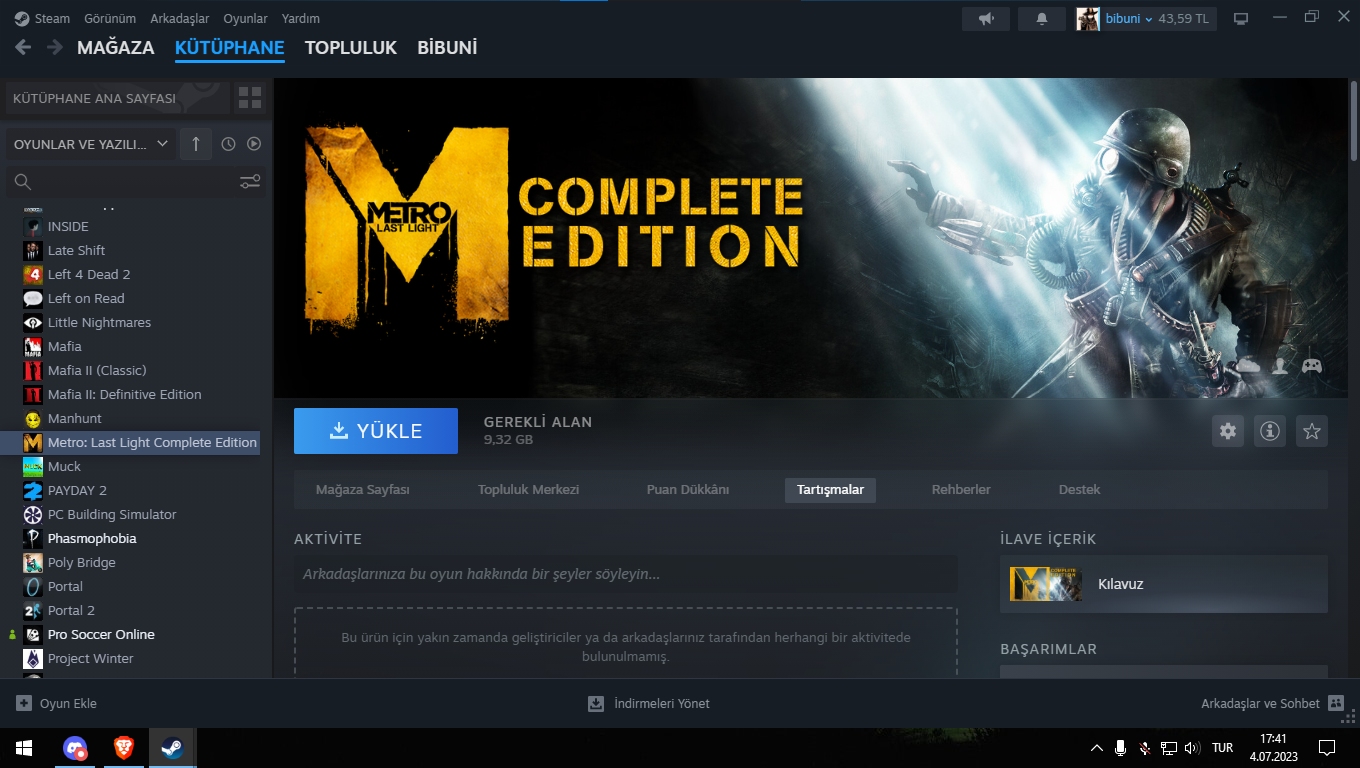Open game settings gear icon
Screen dimensions: 1360x768
point(1228,431)
